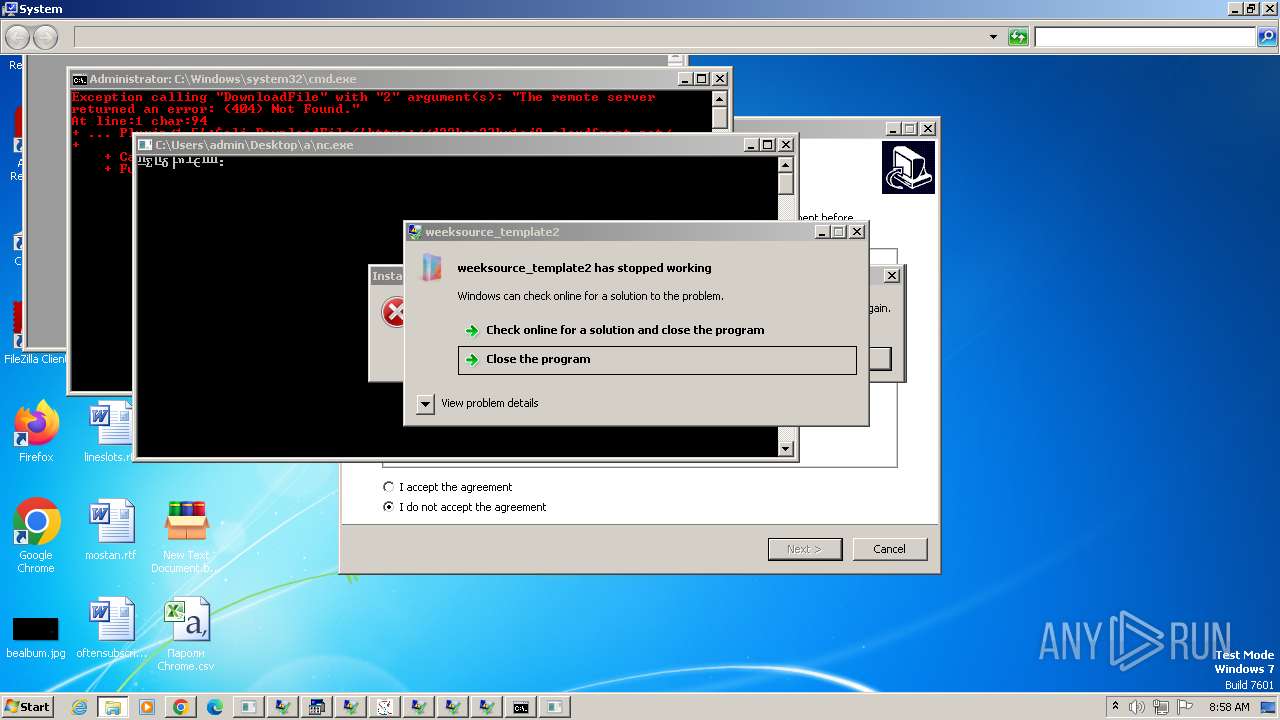Click the up arrow of nc.exe scrollbar
This screenshot has width=1280, height=720.
[786, 164]
